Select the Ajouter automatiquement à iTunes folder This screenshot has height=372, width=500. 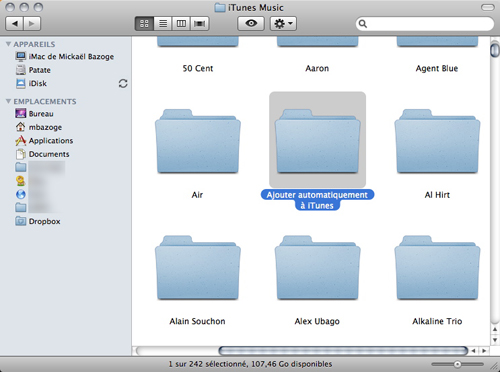point(317,140)
